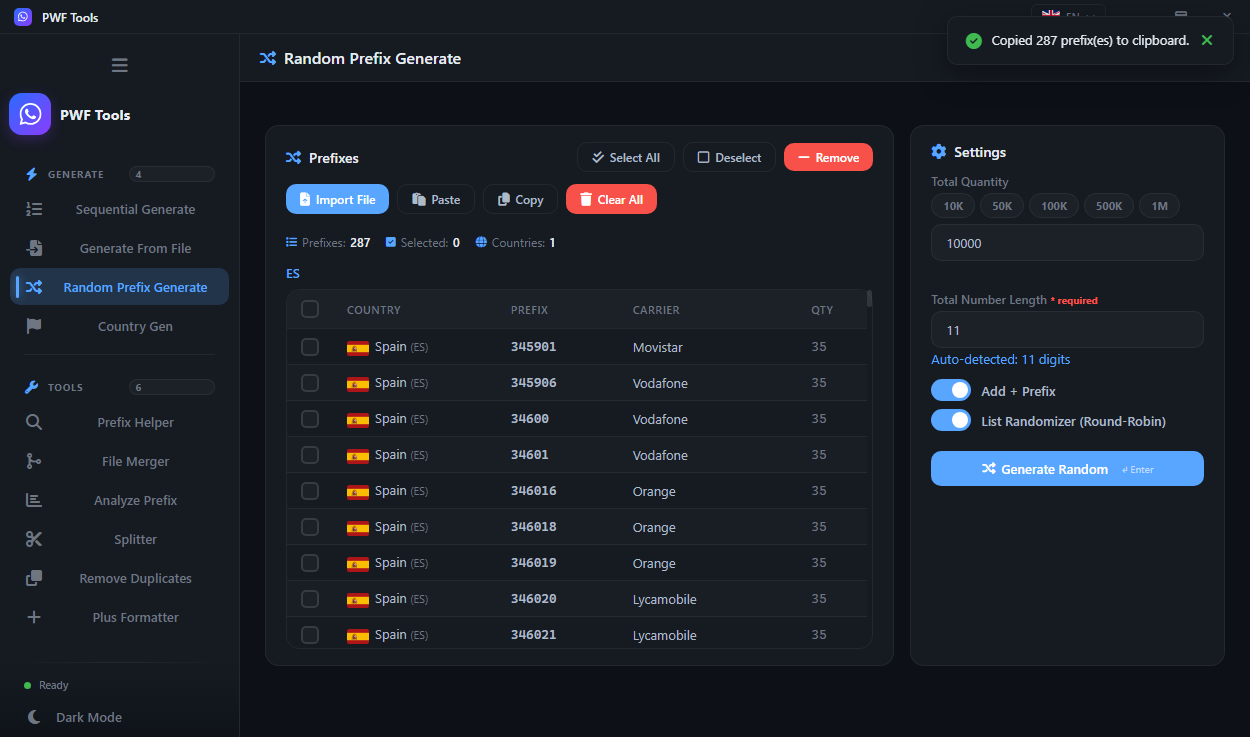Click the Sequential Generate list icon
Image resolution: width=1250 pixels, height=737 pixels.
[34, 209]
